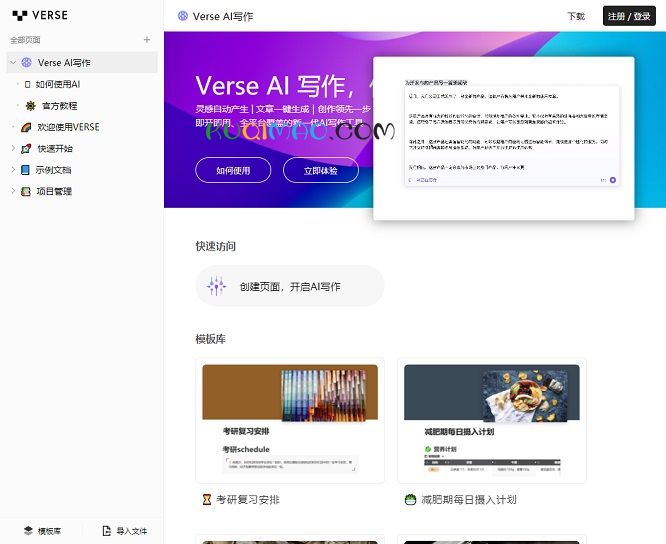
Task: Click the 模板库 layers icon in the sidebar footer
Action: click(28, 530)
